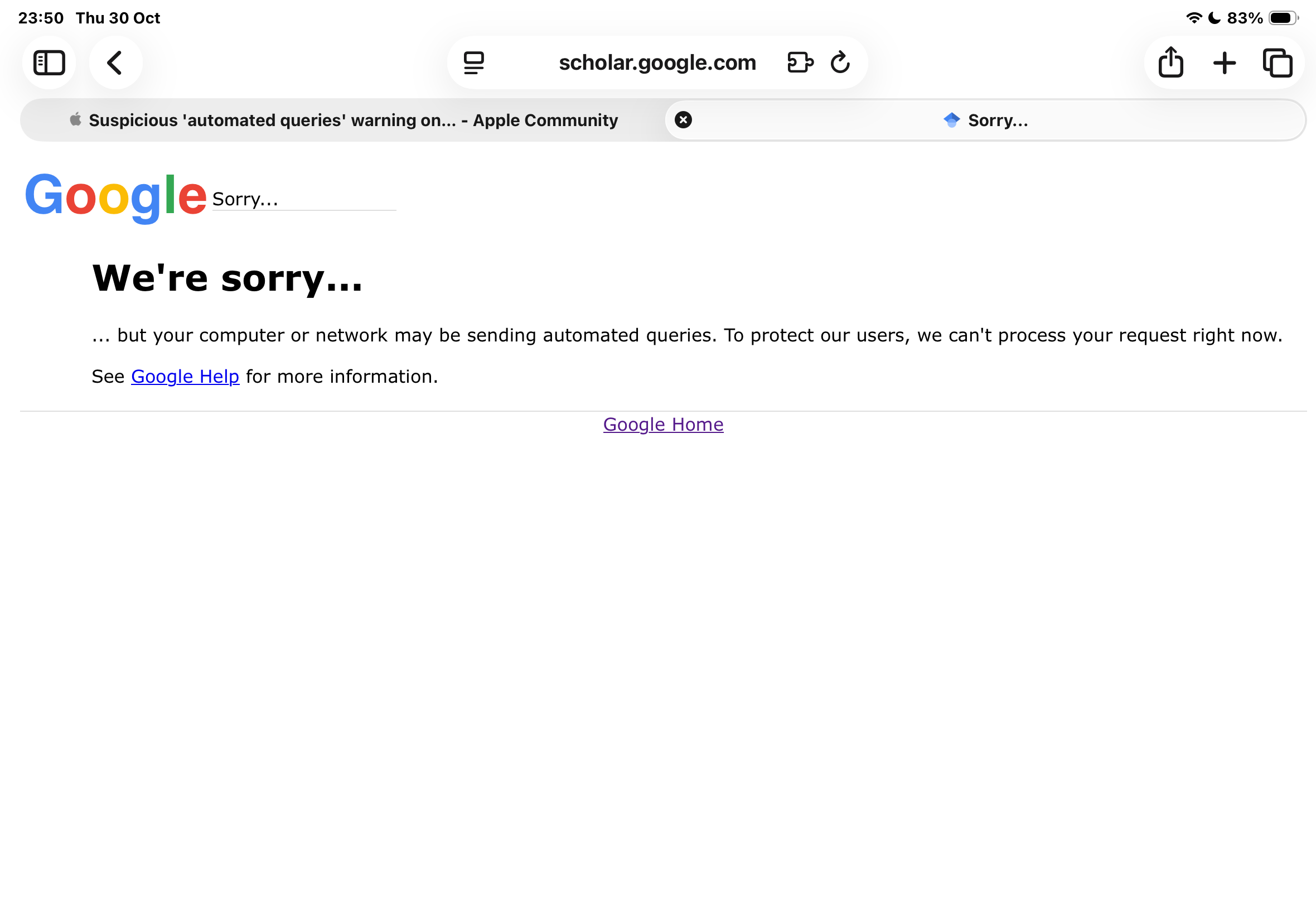Open the Google Help link
Image resolution: width=1316 pixels, height=915 pixels.
click(x=185, y=377)
